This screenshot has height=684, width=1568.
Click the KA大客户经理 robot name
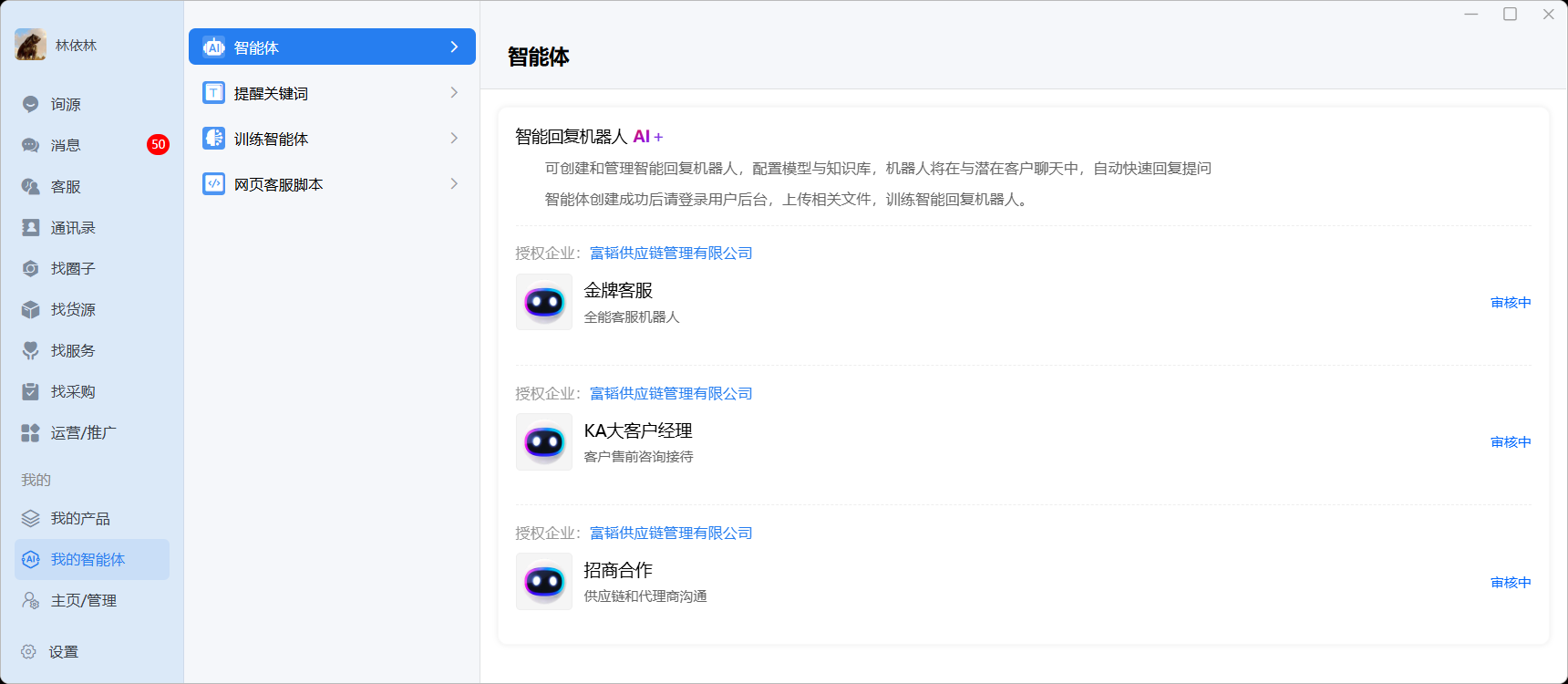[638, 430]
